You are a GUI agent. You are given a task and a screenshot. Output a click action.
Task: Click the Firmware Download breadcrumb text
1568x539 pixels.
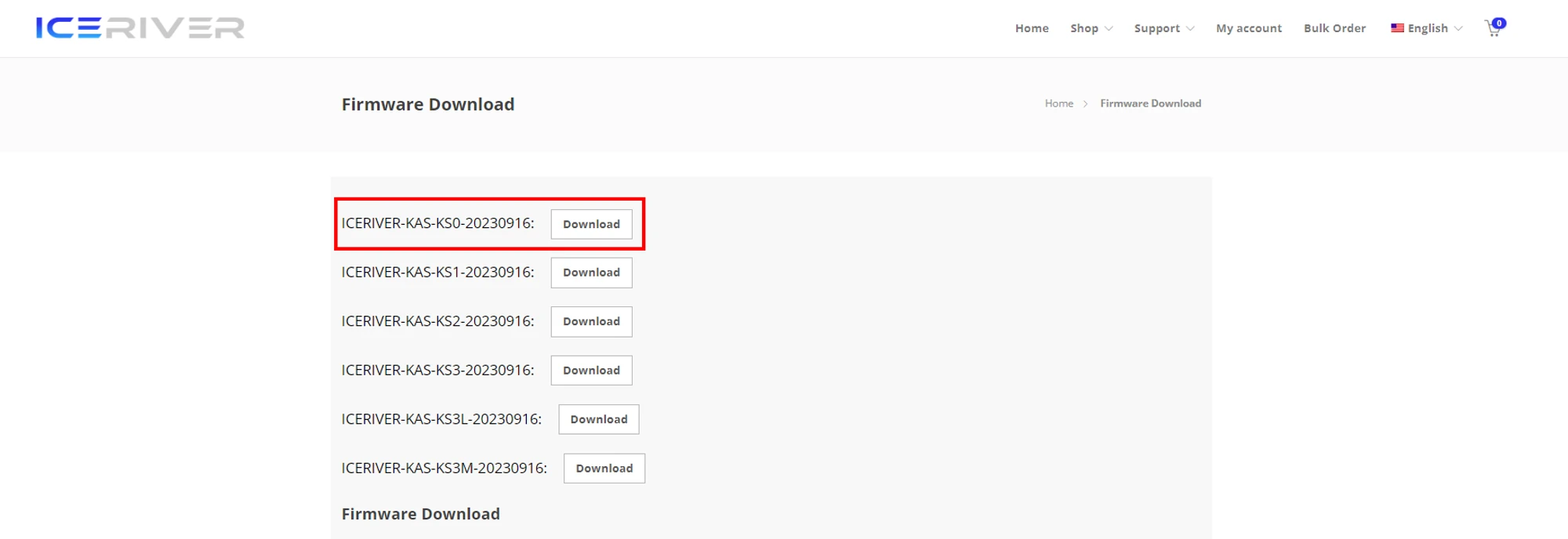point(1150,103)
